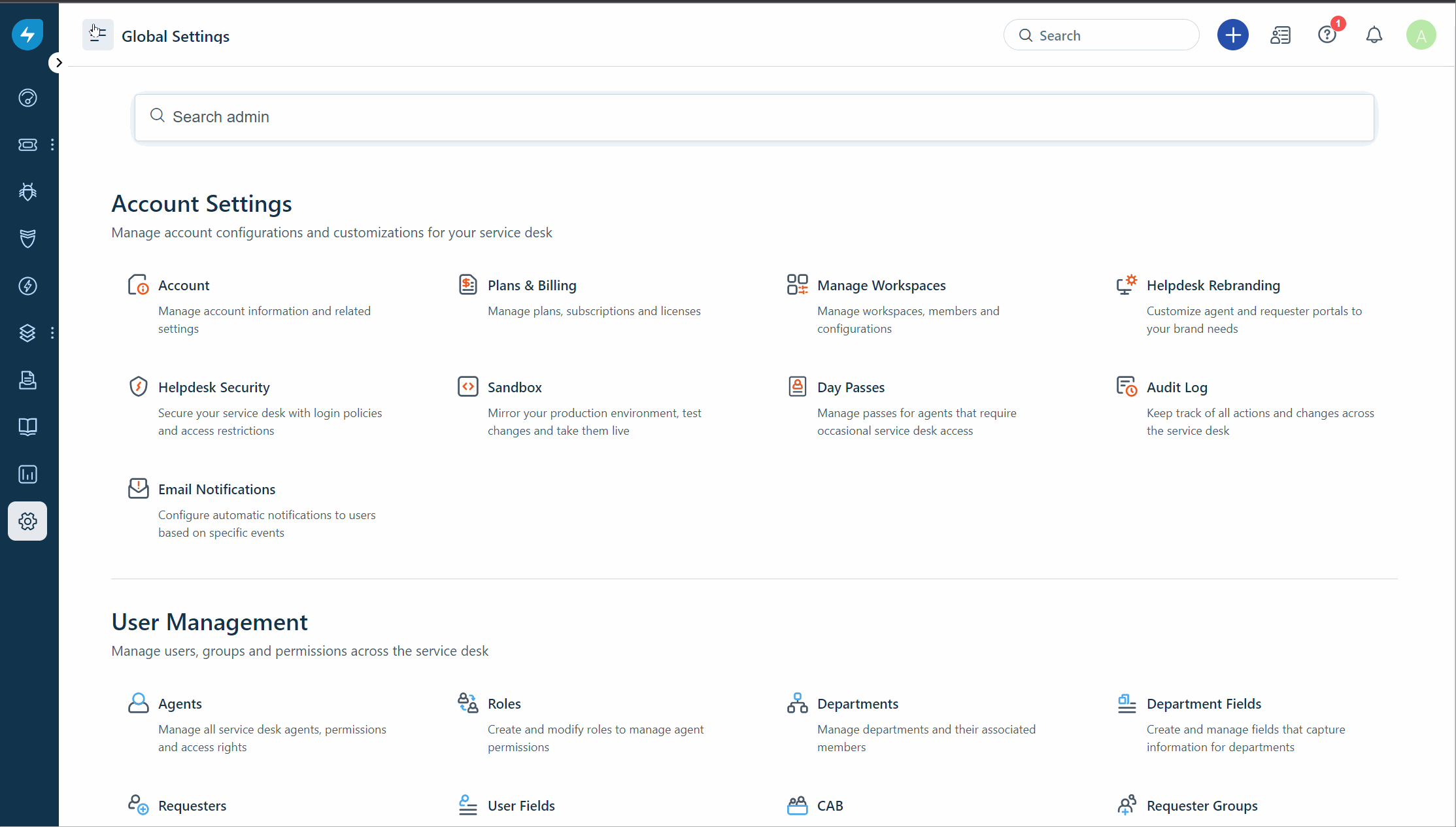This screenshot has width=1456, height=827.
Task: Click the notifications bell icon
Action: click(x=1374, y=35)
